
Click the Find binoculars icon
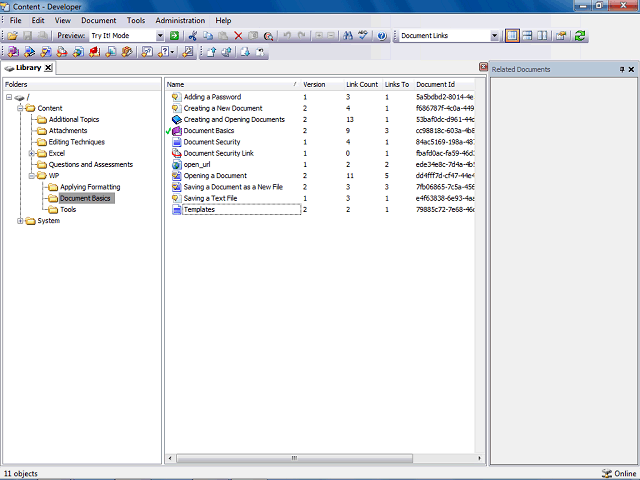(348, 36)
